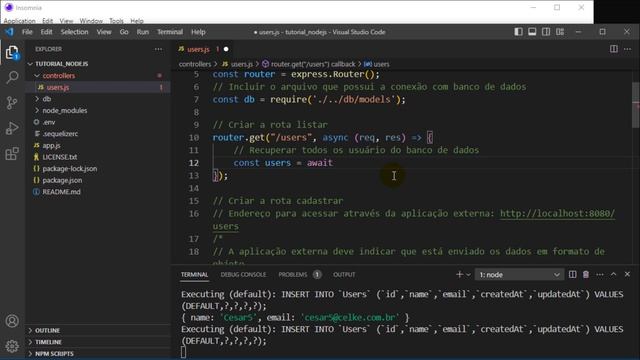
Task: Toggle secondary side bar layout icon
Action: click(x=546, y=32)
